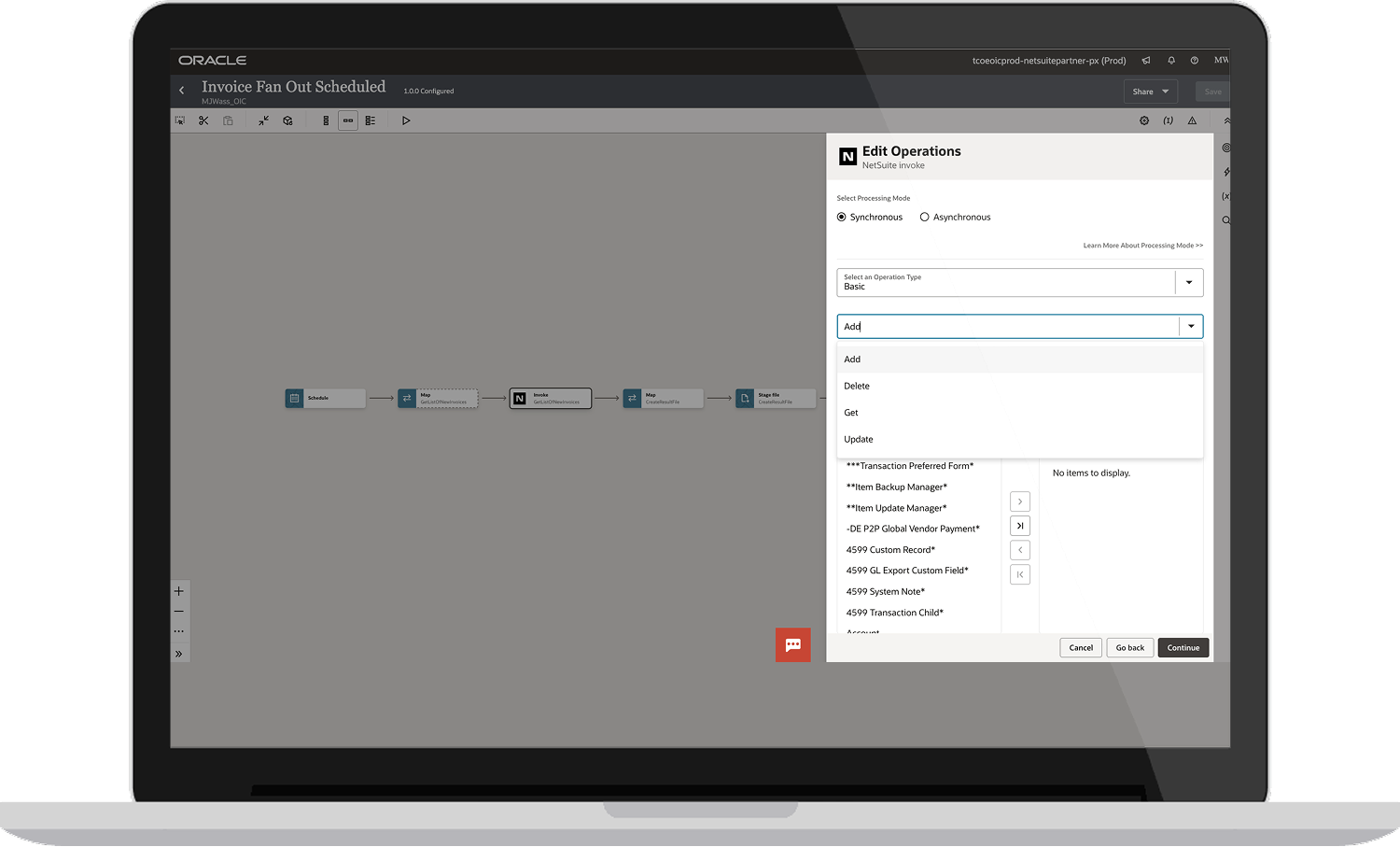The image size is (1400, 847).
Task: Expand the Share dropdown button
Action: (1150, 92)
